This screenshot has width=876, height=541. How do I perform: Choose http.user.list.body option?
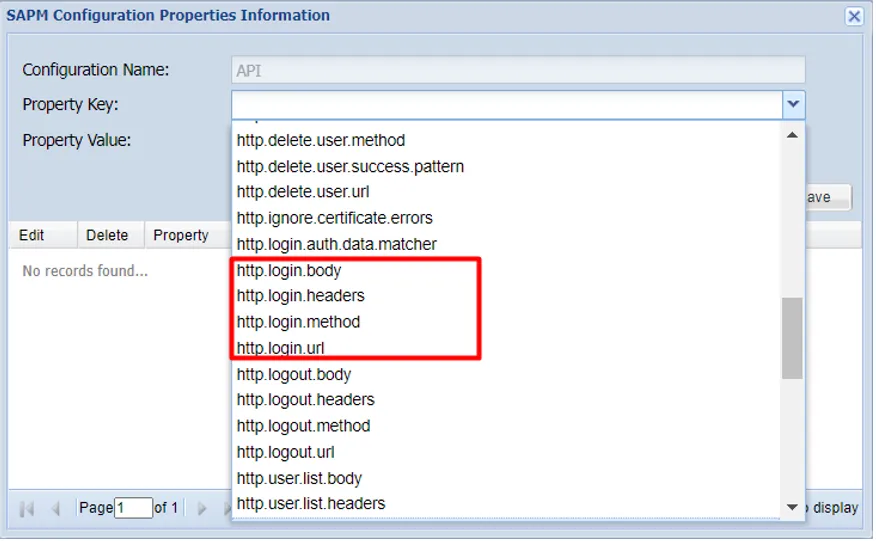click(x=506, y=478)
